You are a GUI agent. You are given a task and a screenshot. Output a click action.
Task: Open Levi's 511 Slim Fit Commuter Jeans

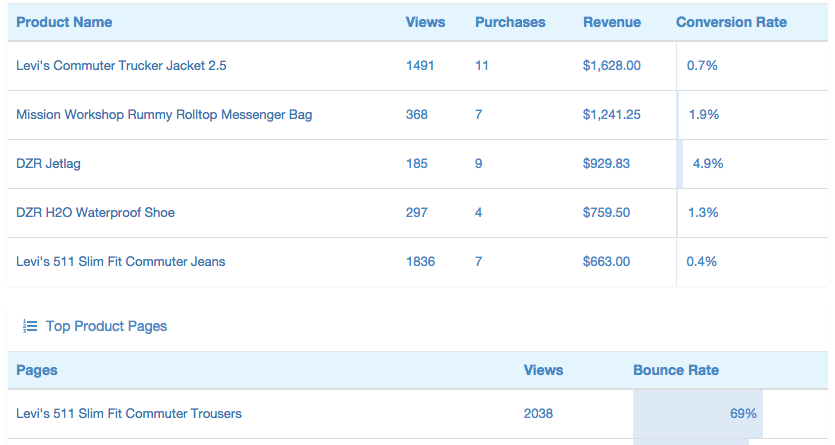tap(120, 261)
